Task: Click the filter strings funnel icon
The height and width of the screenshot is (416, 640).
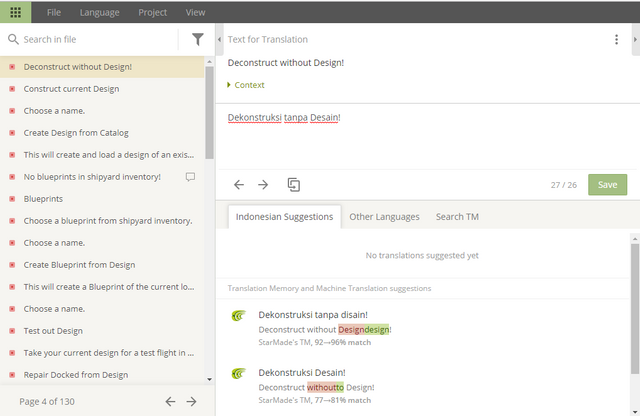Action: 197,39
